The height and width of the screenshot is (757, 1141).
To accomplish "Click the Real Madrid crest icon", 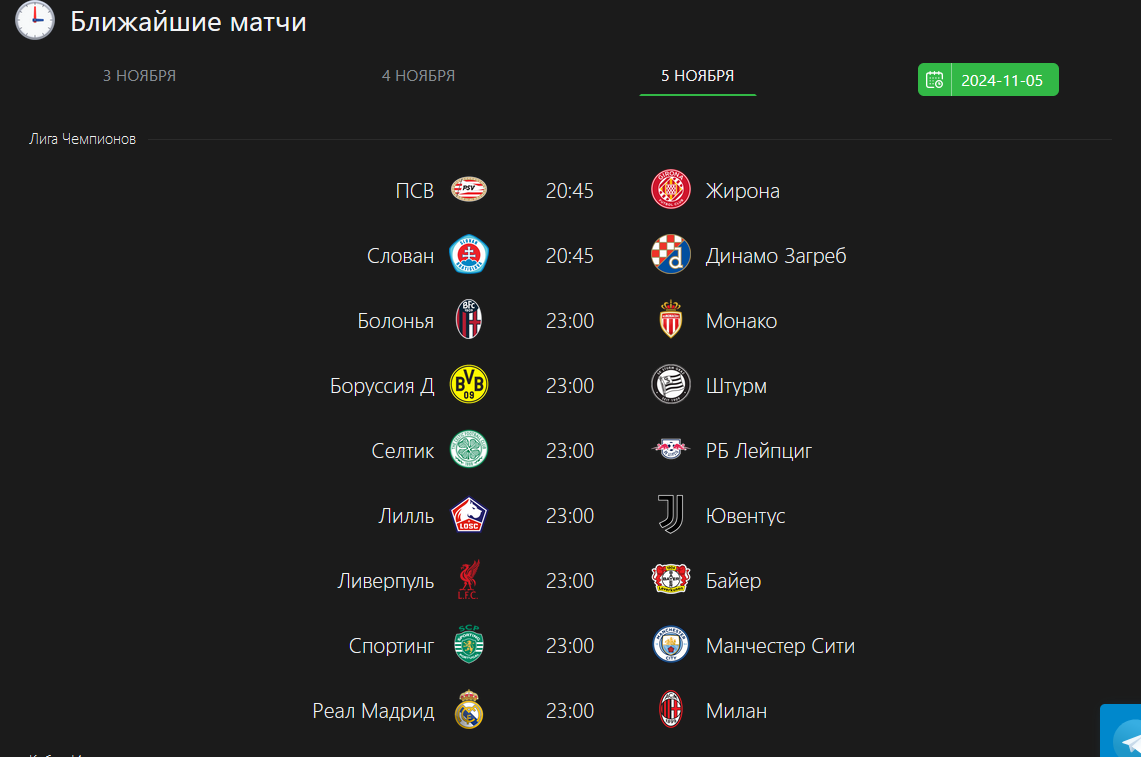I will pos(468,710).
